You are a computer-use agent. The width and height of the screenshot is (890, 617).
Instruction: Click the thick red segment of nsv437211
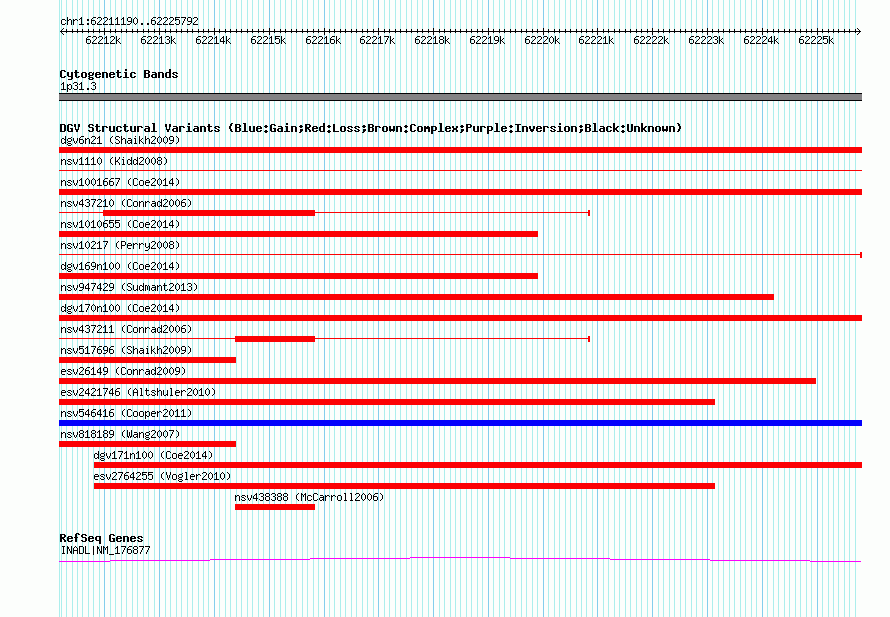(x=275, y=339)
